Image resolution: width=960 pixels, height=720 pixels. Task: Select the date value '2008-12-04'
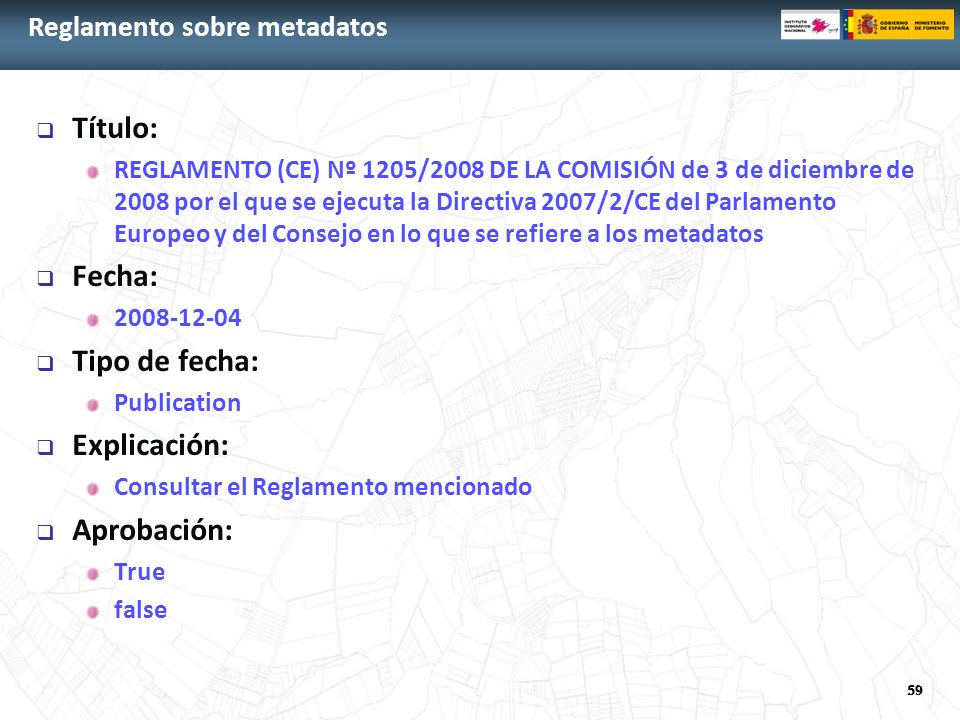point(178,318)
